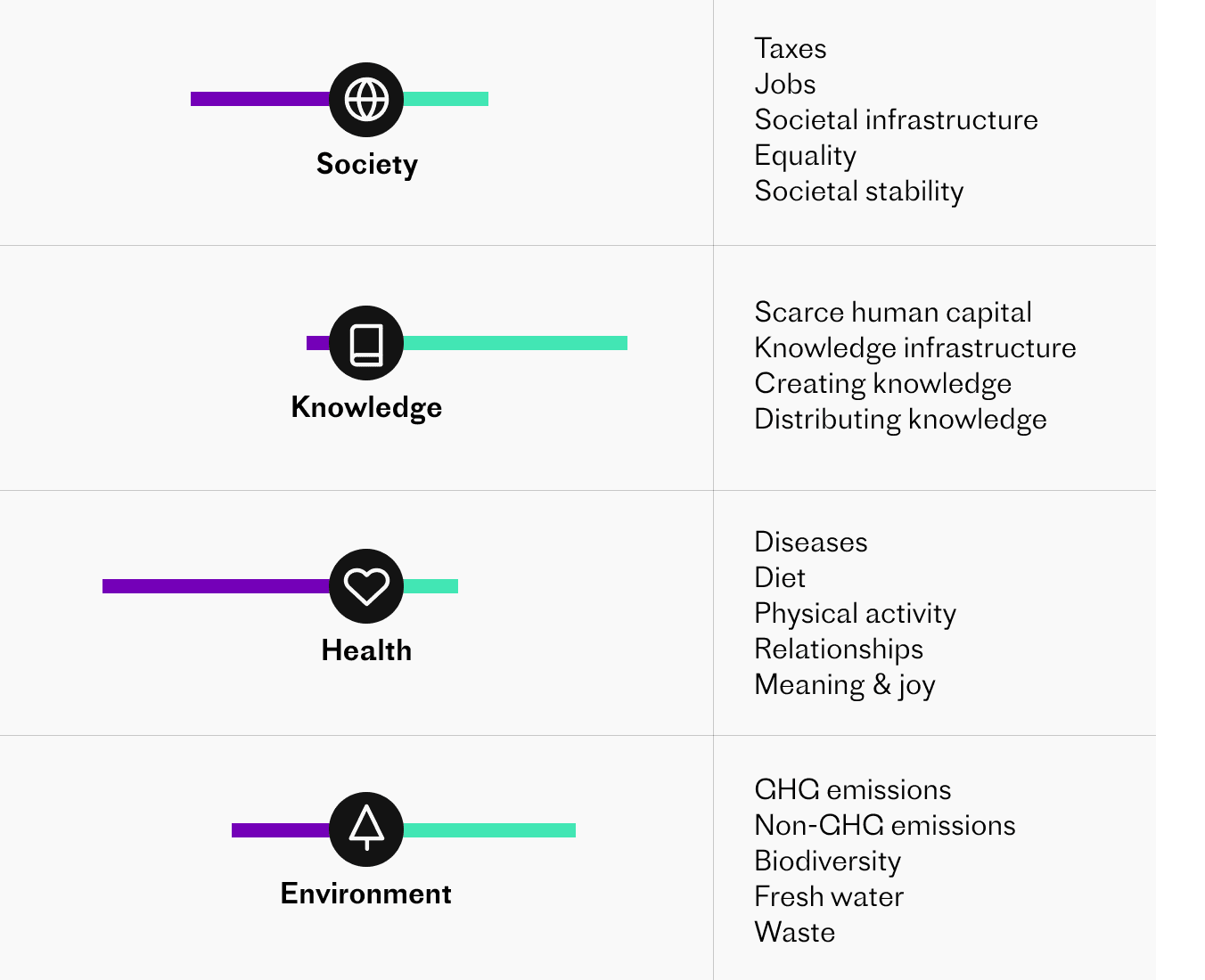Select the green Environment positive bar
Screen dimensions: 1205x980
coord(489,829)
